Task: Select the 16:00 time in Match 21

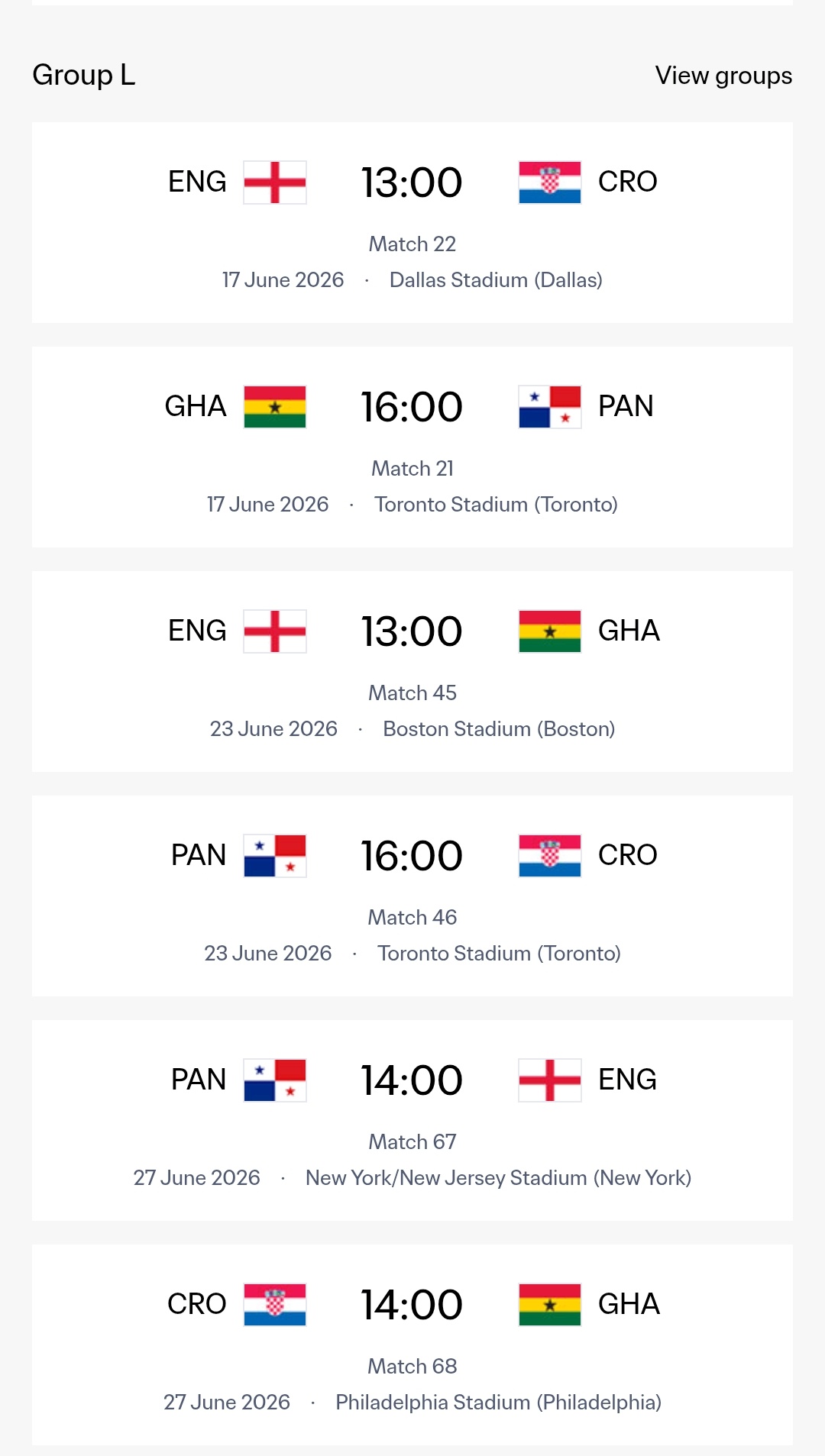Action: [x=412, y=407]
